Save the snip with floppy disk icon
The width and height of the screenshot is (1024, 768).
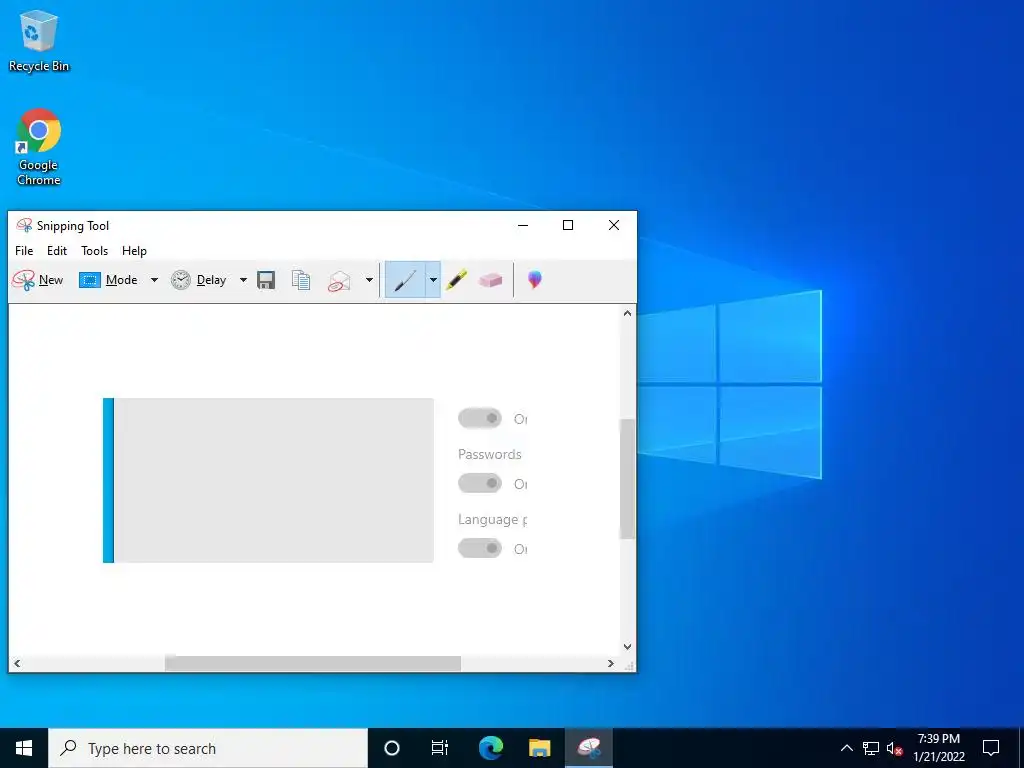[x=266, y=280]
